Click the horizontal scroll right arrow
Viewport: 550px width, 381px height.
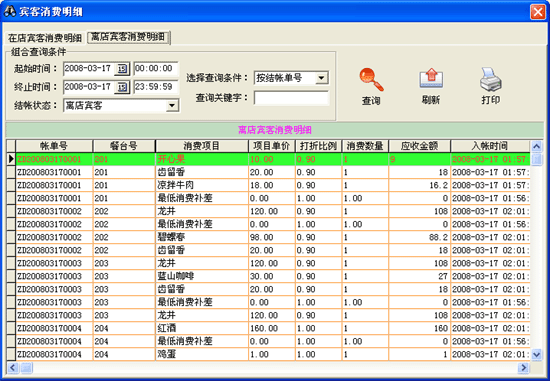coord(523,367)
